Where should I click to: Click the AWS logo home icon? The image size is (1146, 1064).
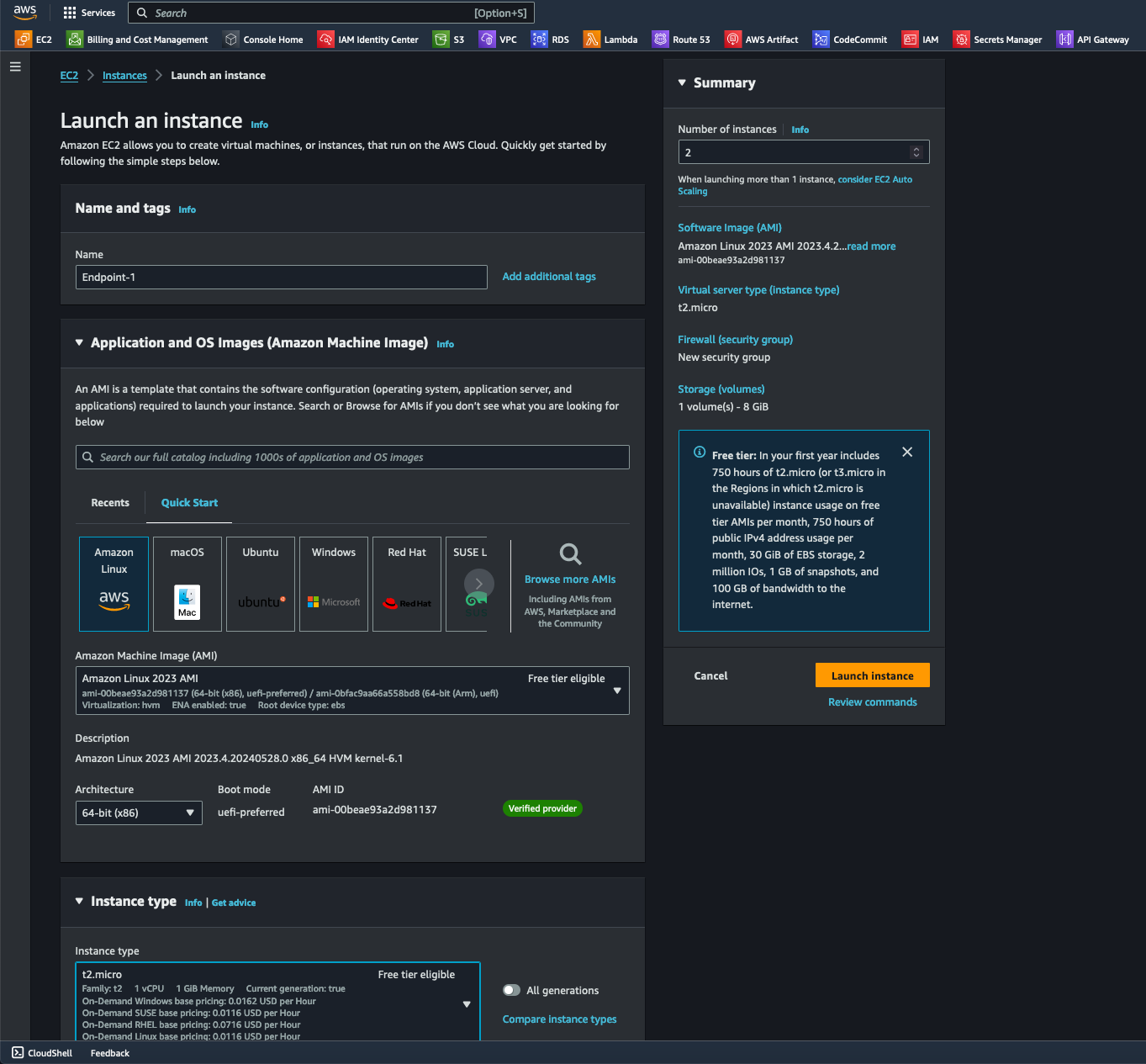[25, 13]
